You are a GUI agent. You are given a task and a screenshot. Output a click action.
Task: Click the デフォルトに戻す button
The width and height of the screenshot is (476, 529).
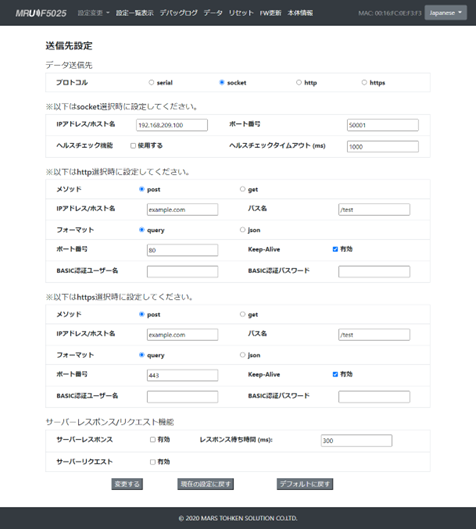tap(305, 484)
